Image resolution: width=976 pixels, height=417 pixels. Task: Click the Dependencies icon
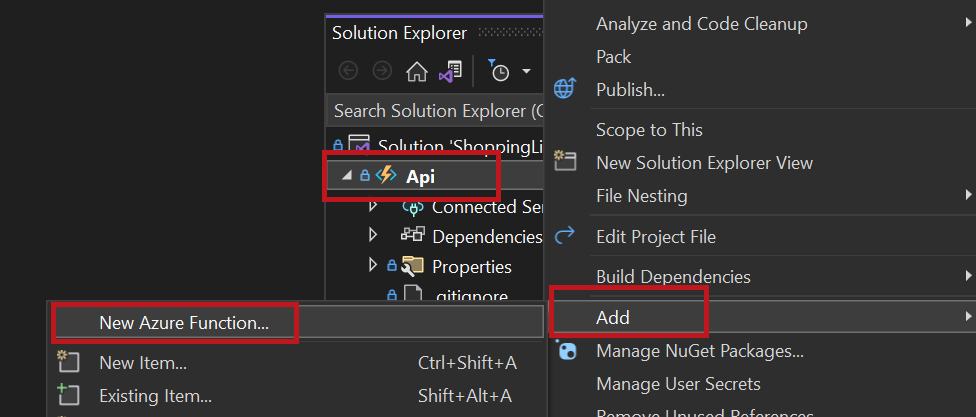point(412,235)
